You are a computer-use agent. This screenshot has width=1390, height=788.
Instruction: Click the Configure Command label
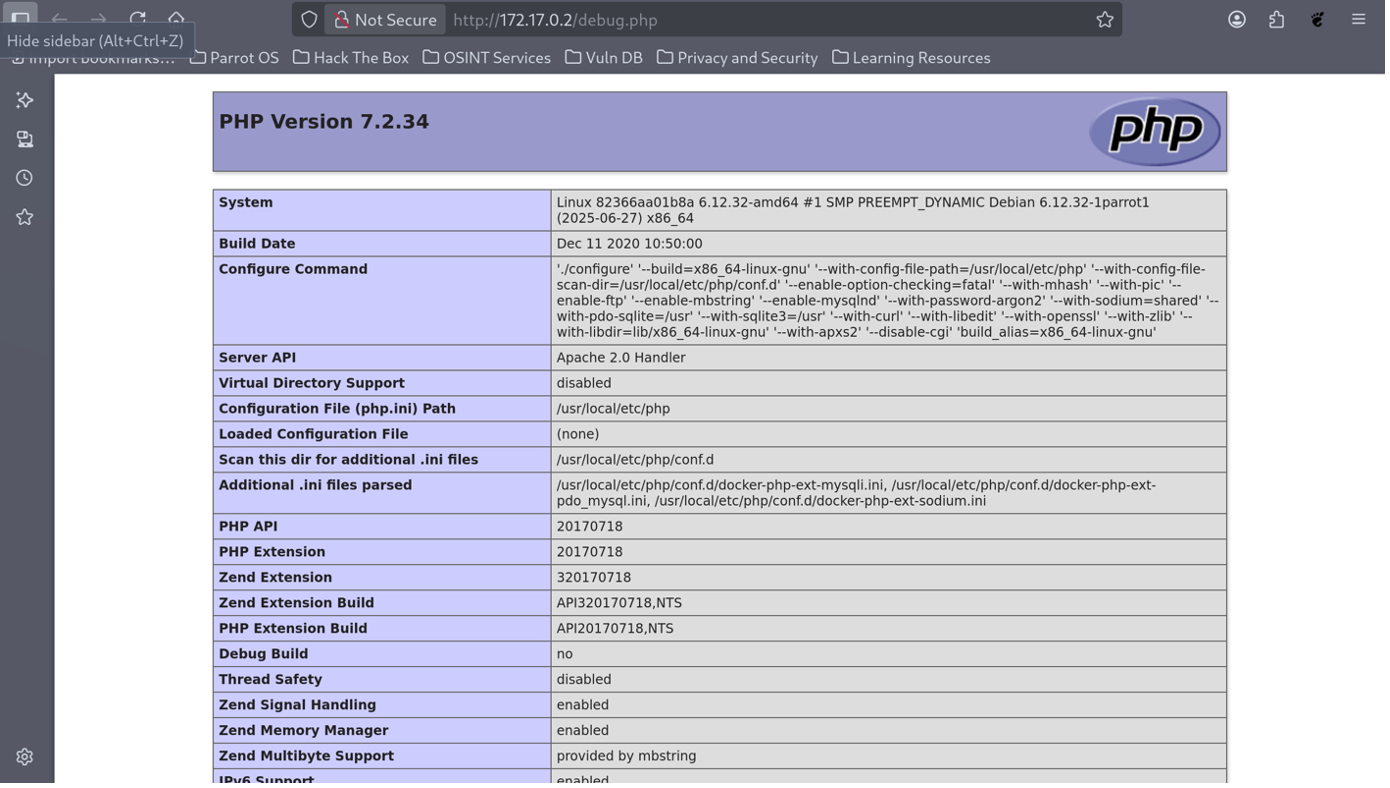click(293, 269)
